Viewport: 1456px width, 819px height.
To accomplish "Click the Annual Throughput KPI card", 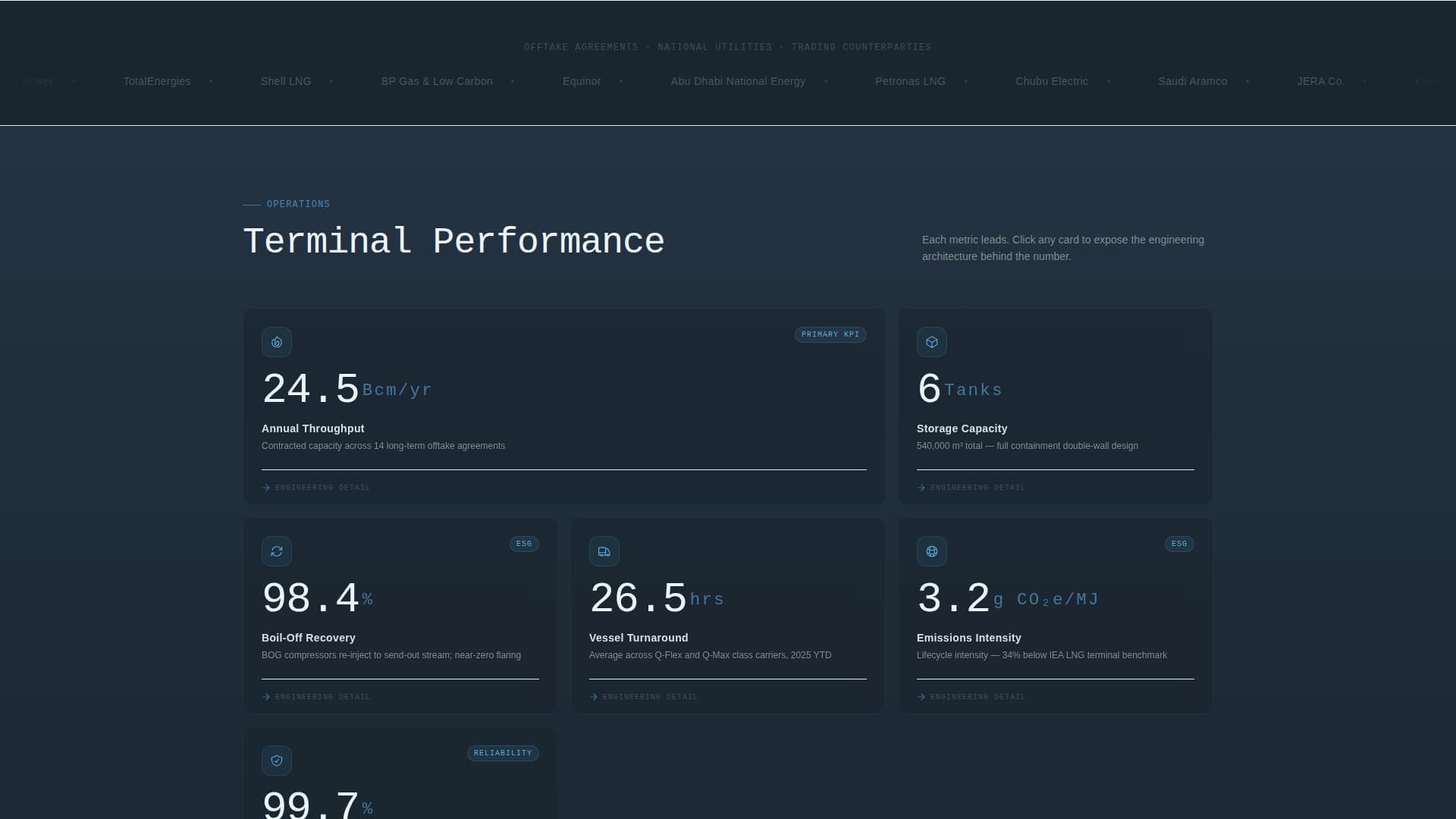I will pyautogui.click(x=563, y=406).
